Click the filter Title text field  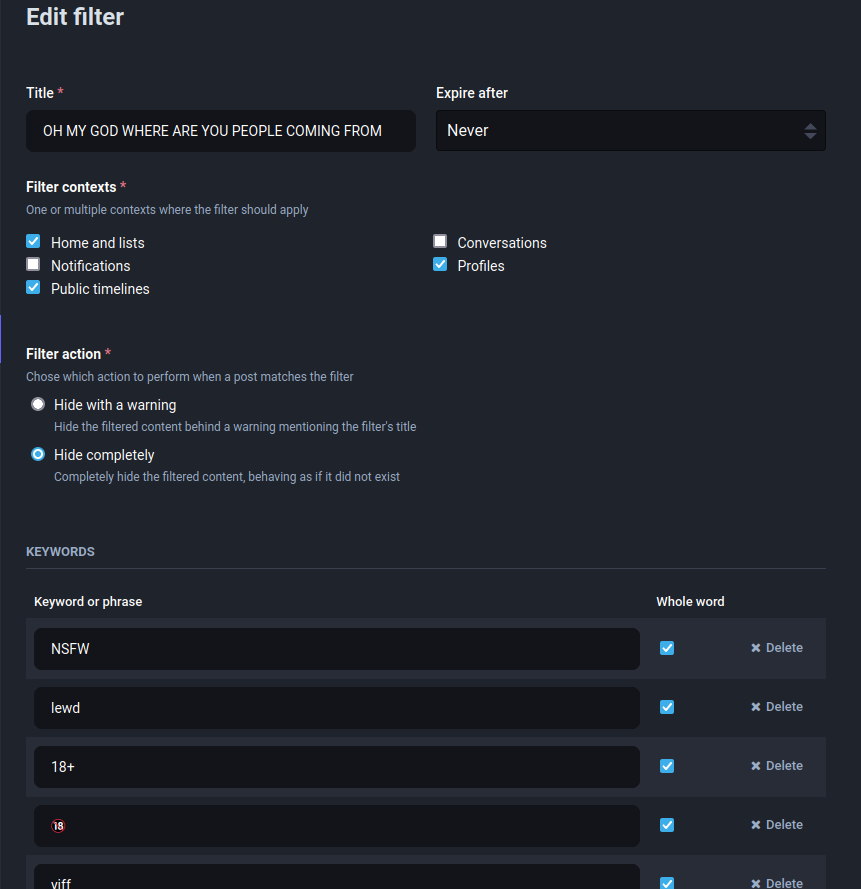(x=220, y=131)
